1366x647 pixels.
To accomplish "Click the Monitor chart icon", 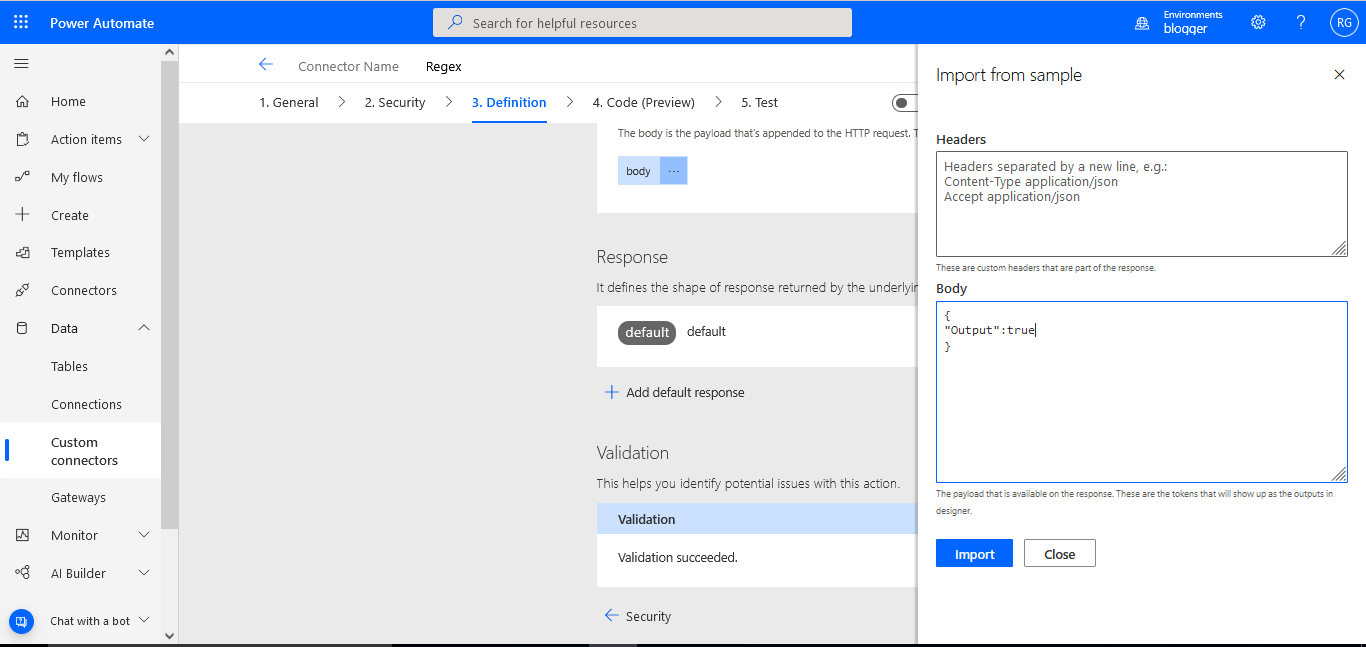I will pos(23,535).
